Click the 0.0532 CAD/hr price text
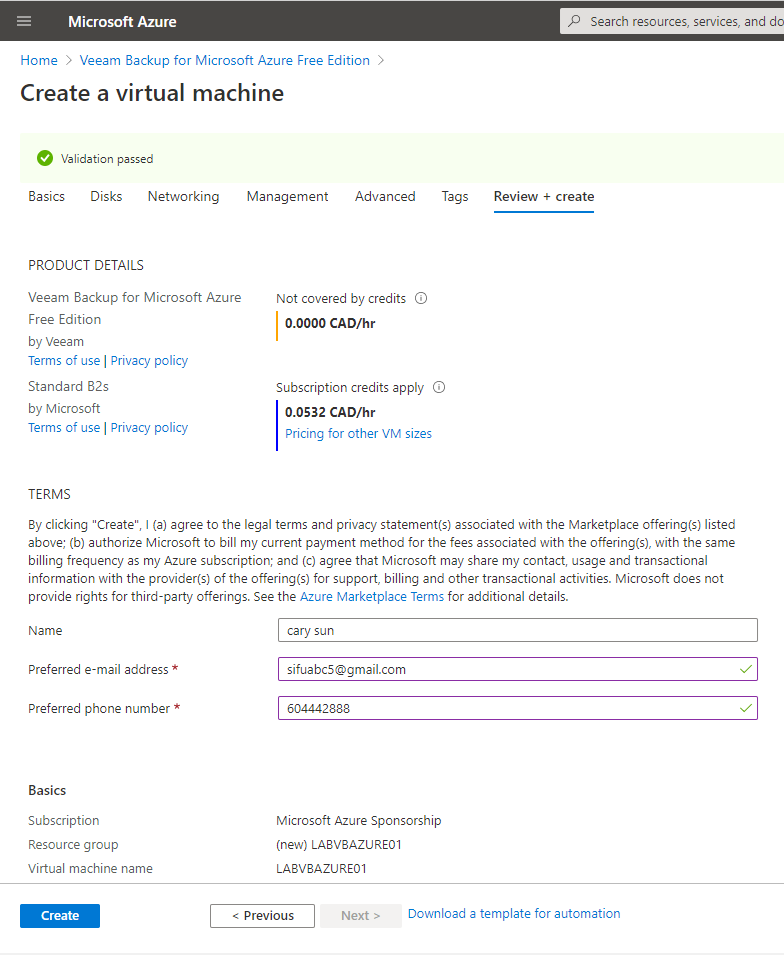 [x=330, y=412]
